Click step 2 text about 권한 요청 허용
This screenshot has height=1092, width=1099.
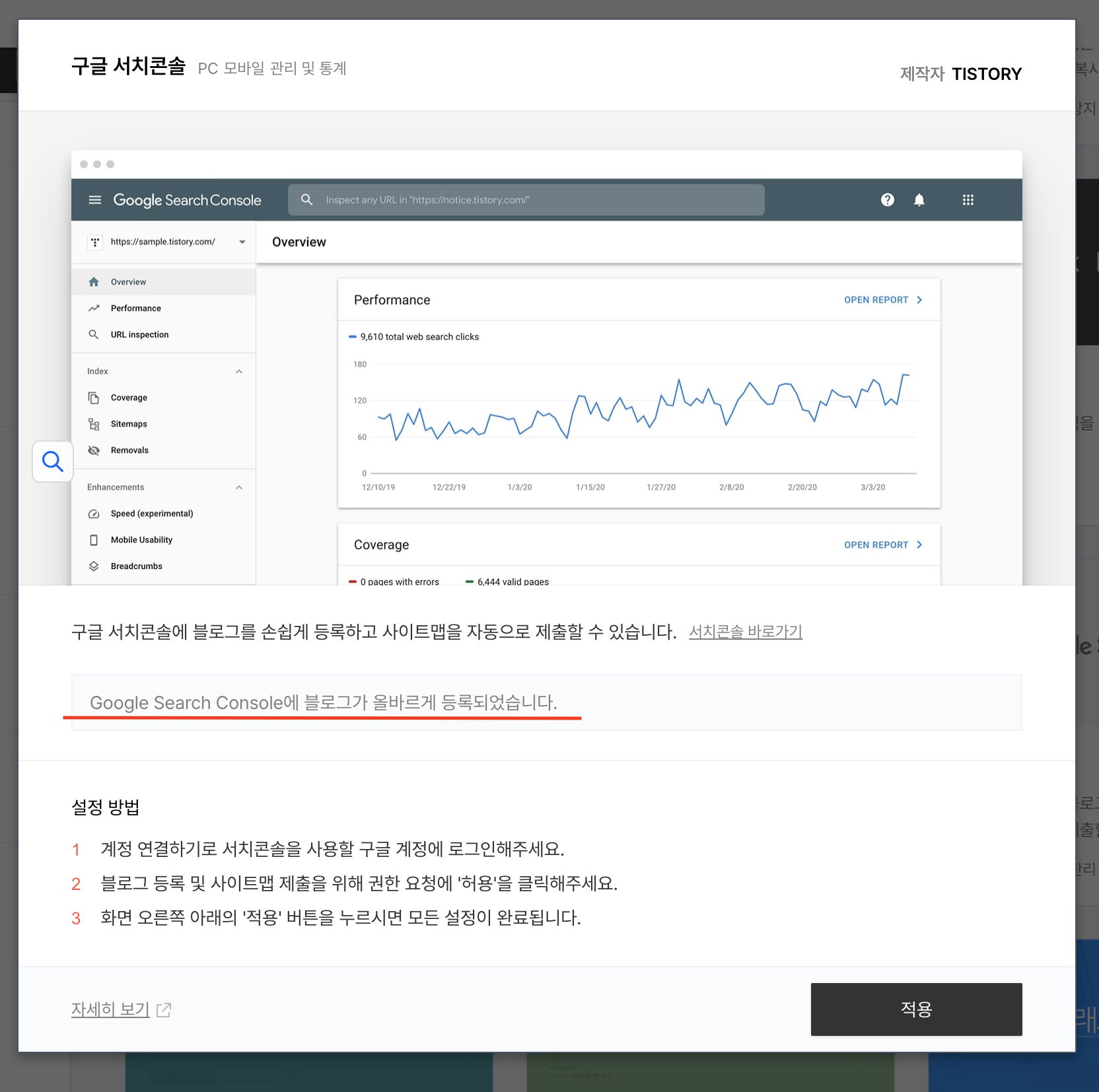click(x=359, y=883)
